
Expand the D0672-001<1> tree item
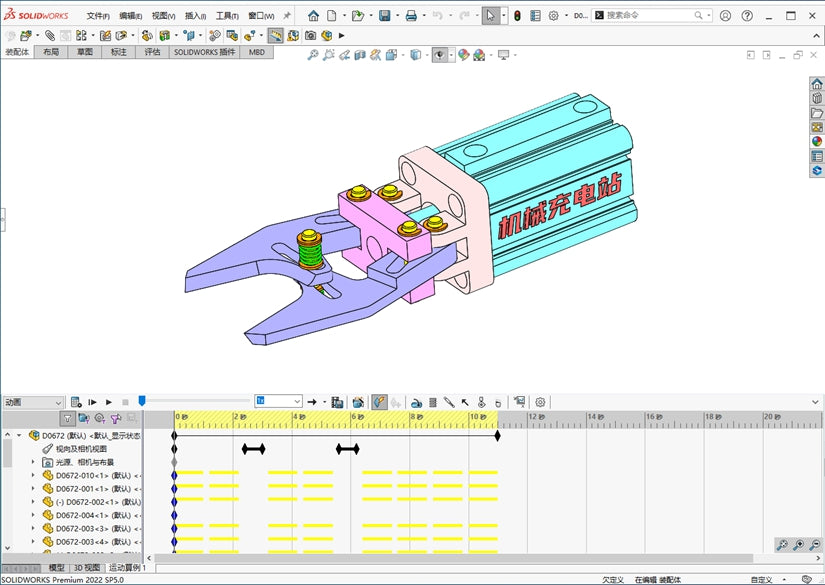pyautogui.click(x=33, y=488)
